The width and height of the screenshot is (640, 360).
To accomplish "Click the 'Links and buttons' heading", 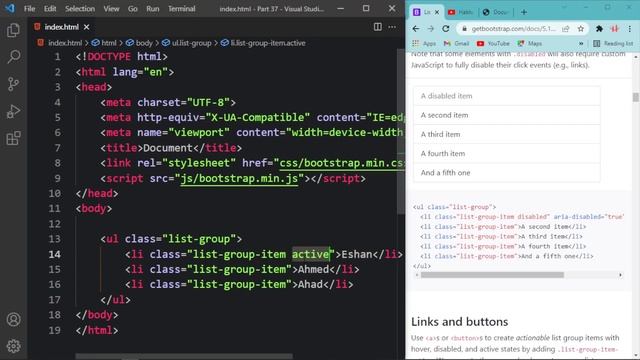I will (460, 322).
